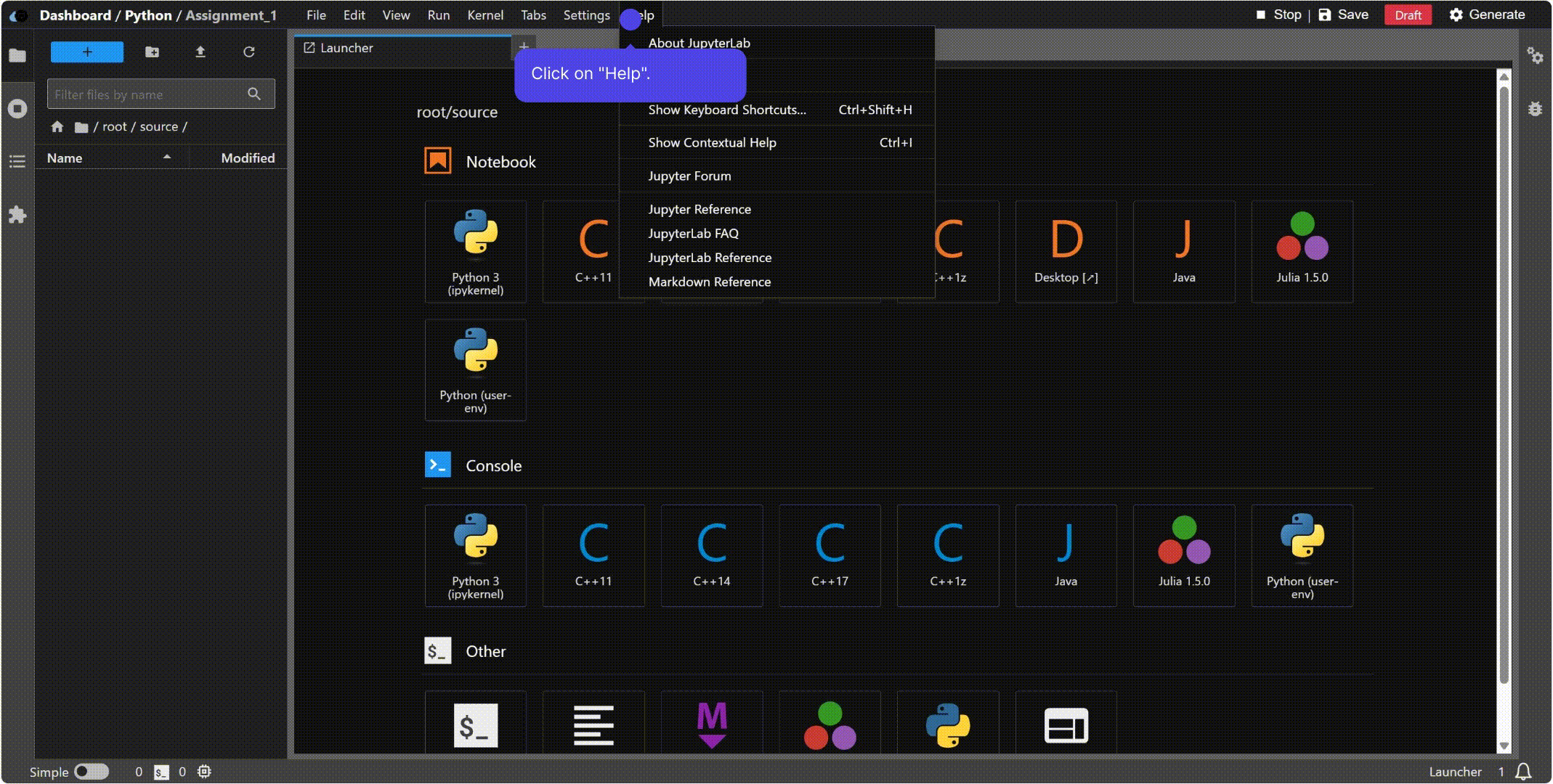Click the home icon in breadcrumb
Viewport: 1553px width, 784px height.
tap(57, 127)
